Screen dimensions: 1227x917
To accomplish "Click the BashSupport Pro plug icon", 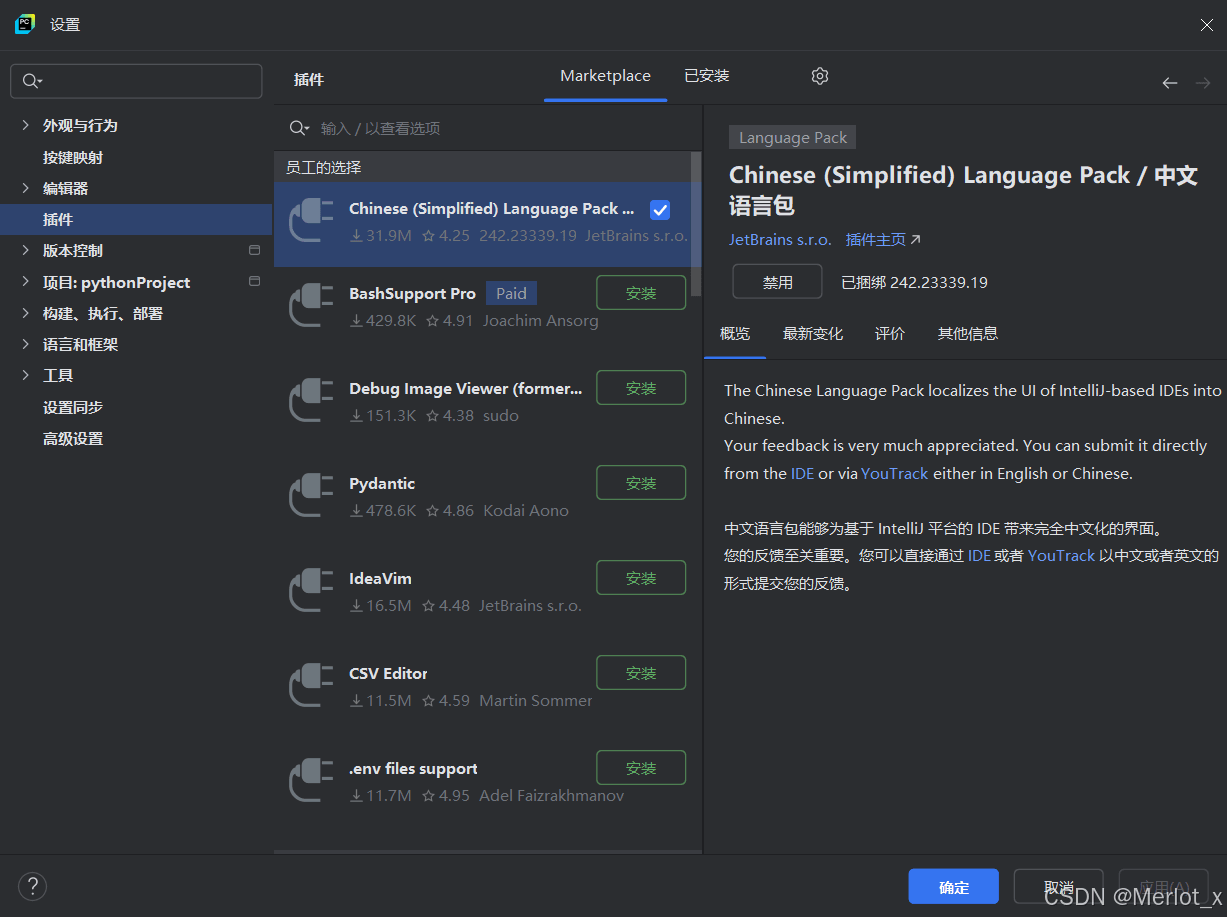I will 311,306.
